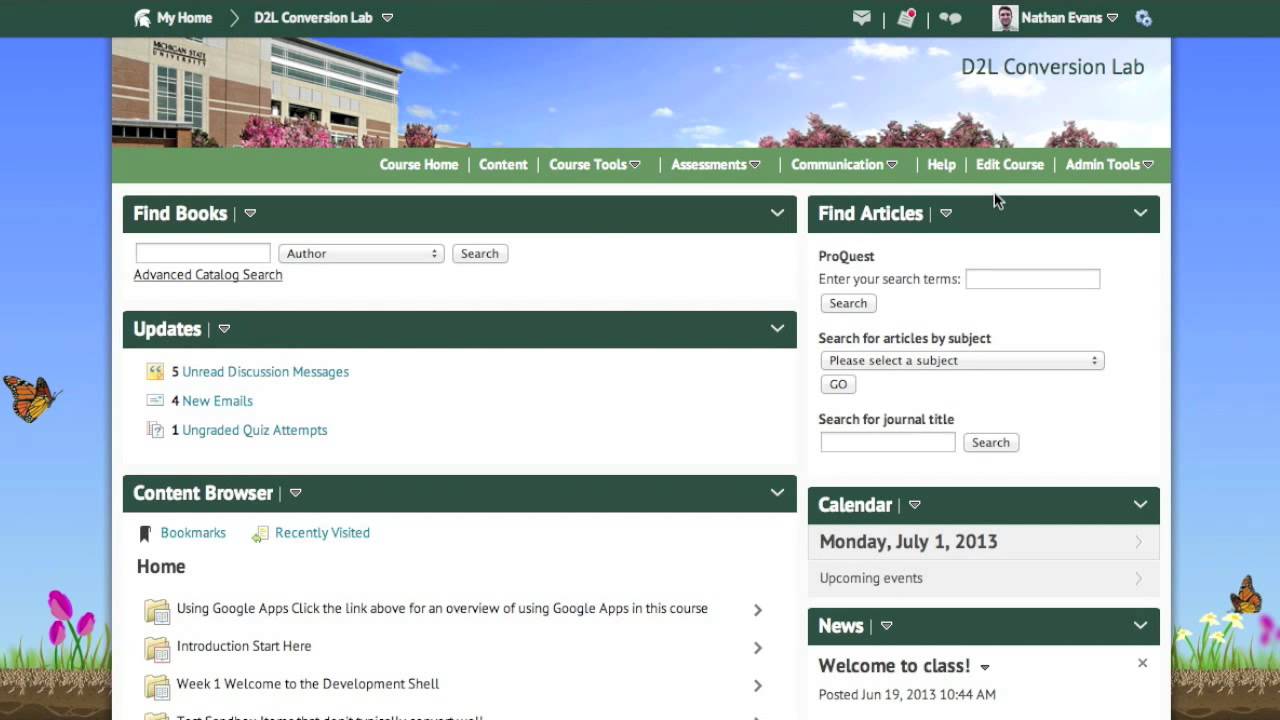
Task: Collapse the Find Articles widget
Action: [x=1140, y=213]
